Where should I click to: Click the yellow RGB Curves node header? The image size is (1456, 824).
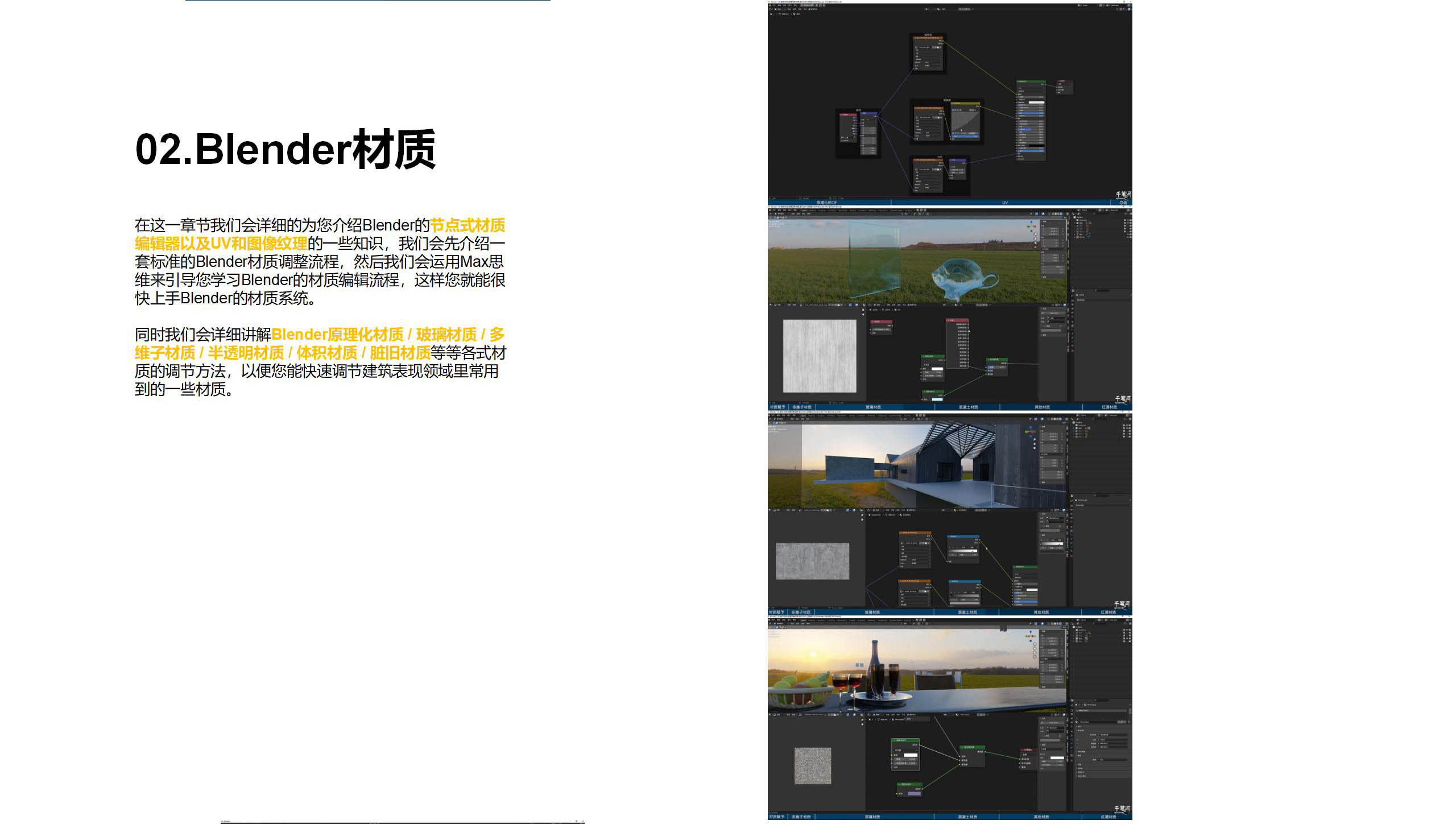click(x=966, y=104)
